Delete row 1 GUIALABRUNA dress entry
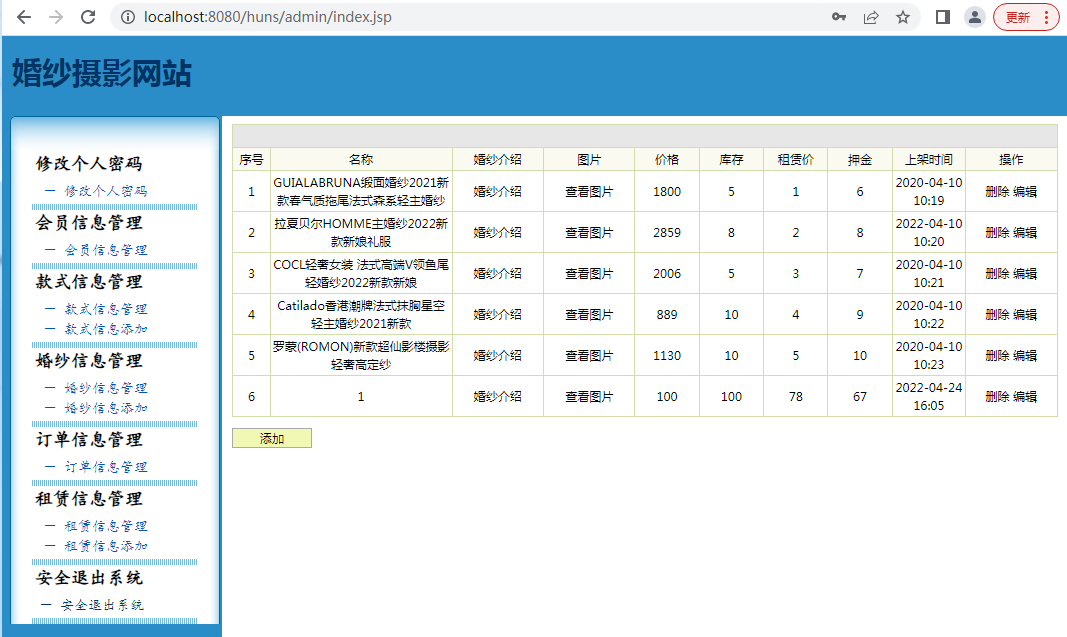This screenshot has height=637, width=1067. (997, 192)
